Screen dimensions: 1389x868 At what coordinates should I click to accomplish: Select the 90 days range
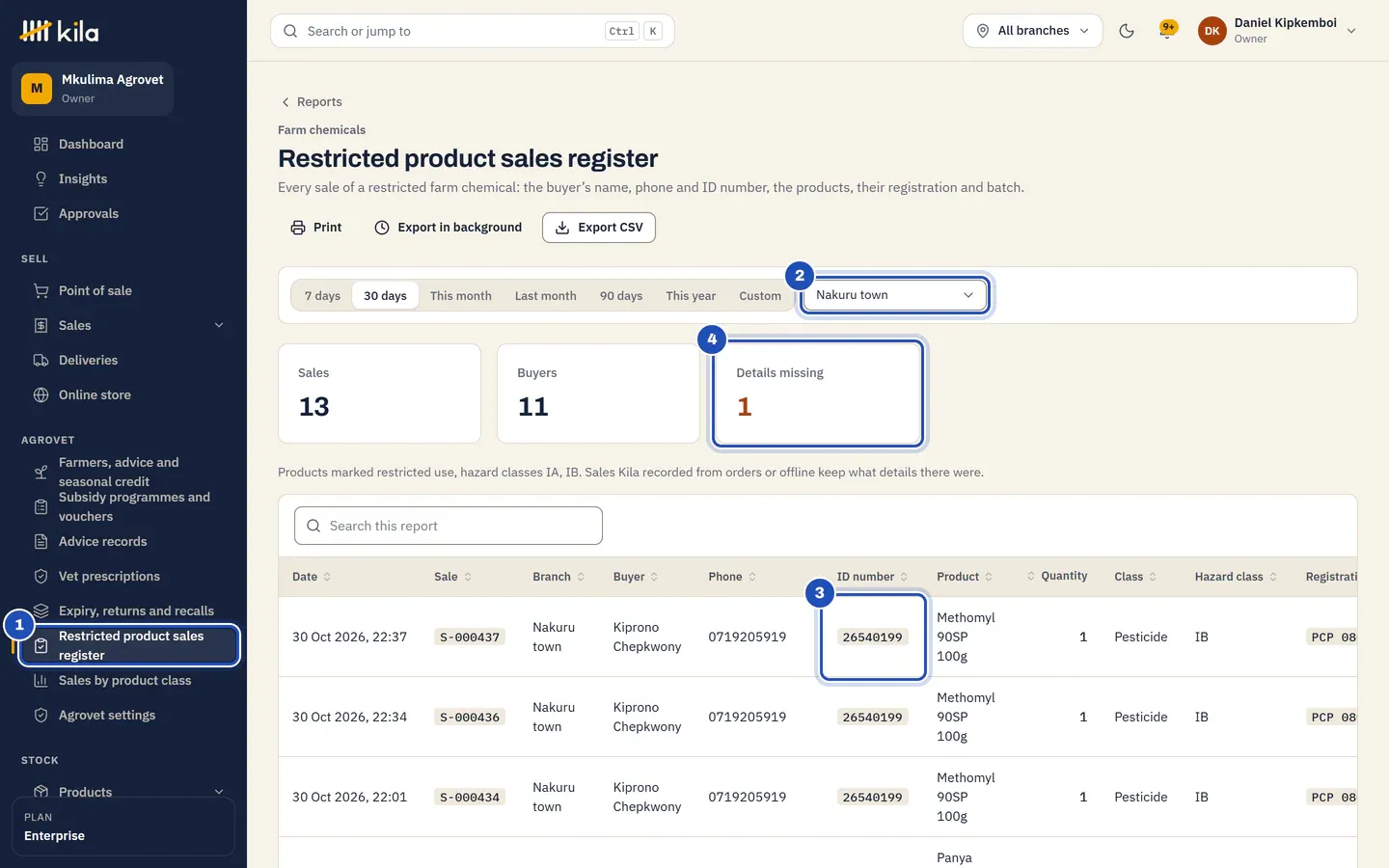621,296
